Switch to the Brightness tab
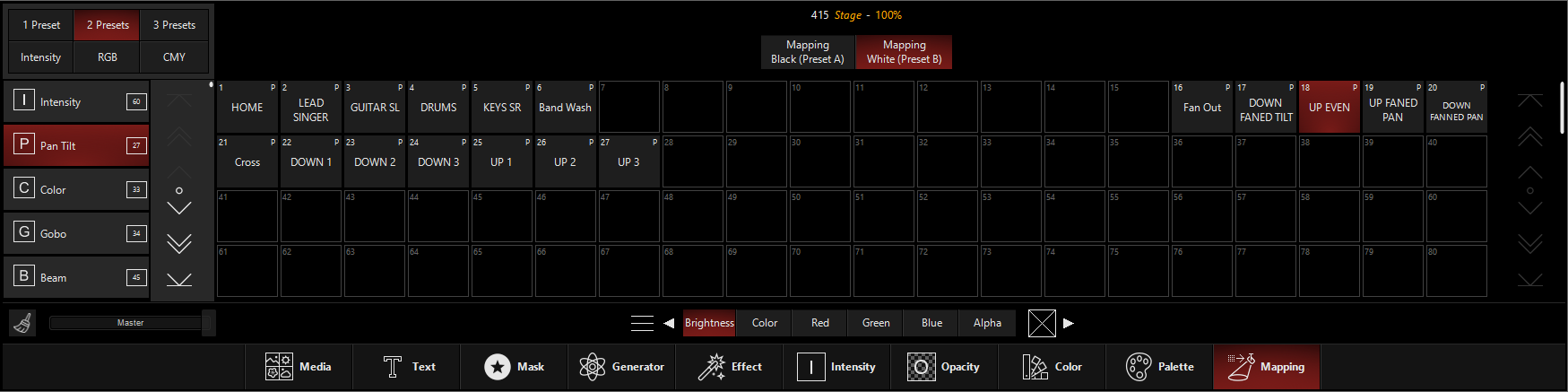The image size is (1568, 392). coord(709,323)
